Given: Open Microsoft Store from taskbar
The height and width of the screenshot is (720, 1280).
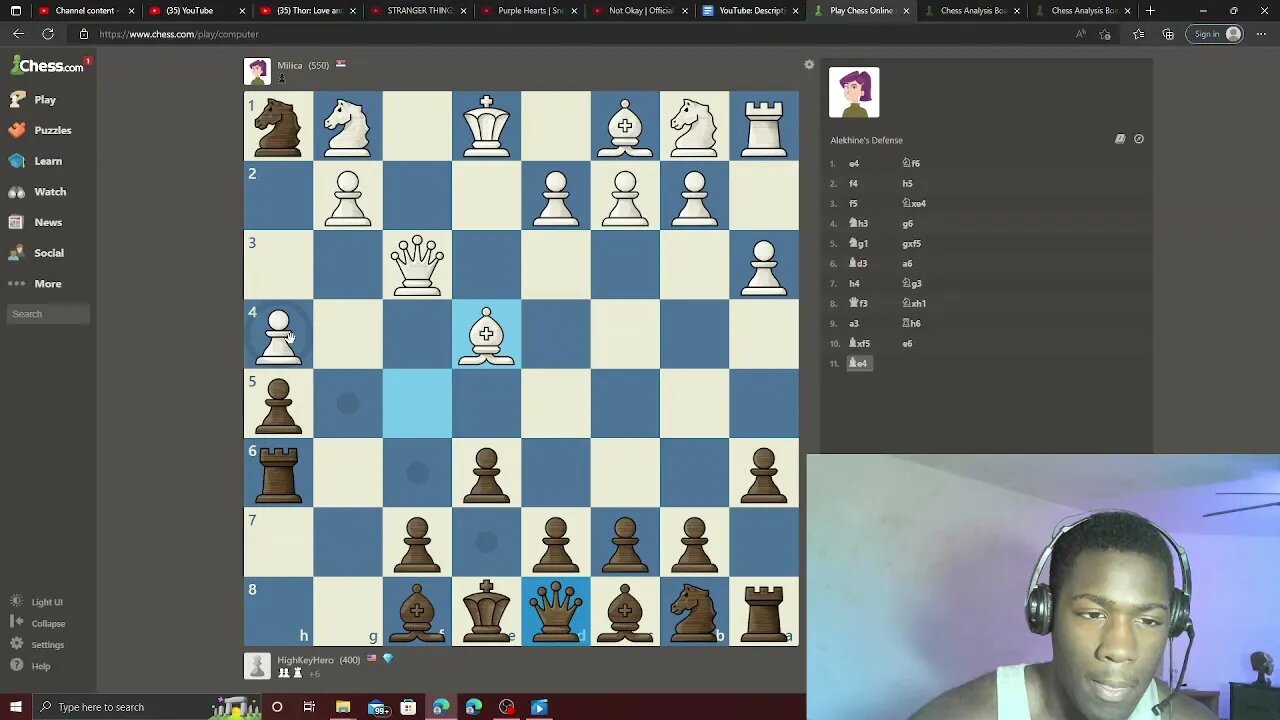Looking at the screenshot, I should [408, 707].
